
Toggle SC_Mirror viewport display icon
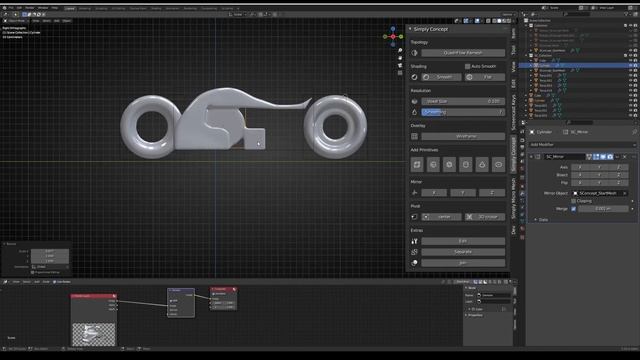[603, 157]
